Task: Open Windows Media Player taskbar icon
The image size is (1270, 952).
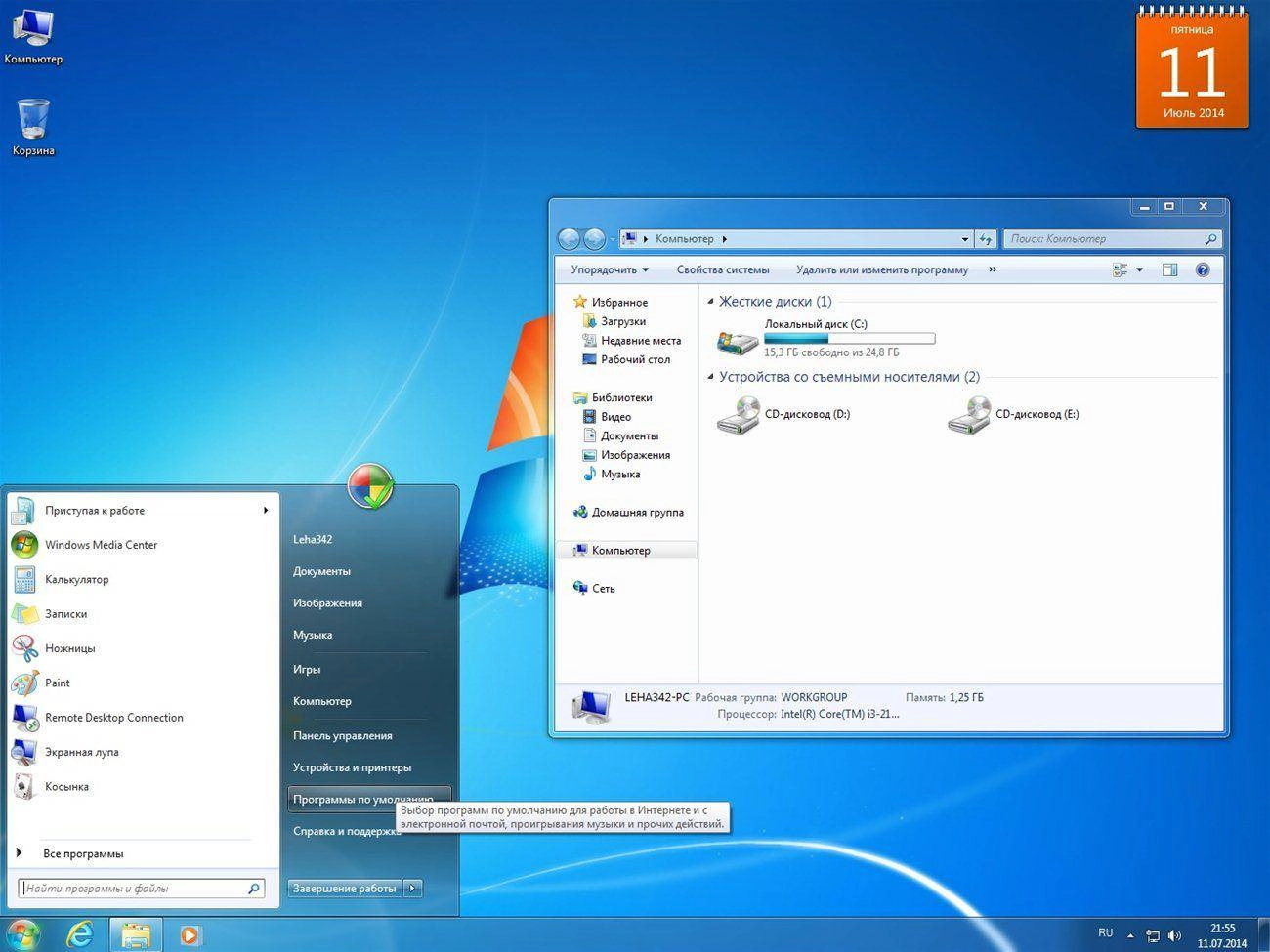Action: click(190, 935)
